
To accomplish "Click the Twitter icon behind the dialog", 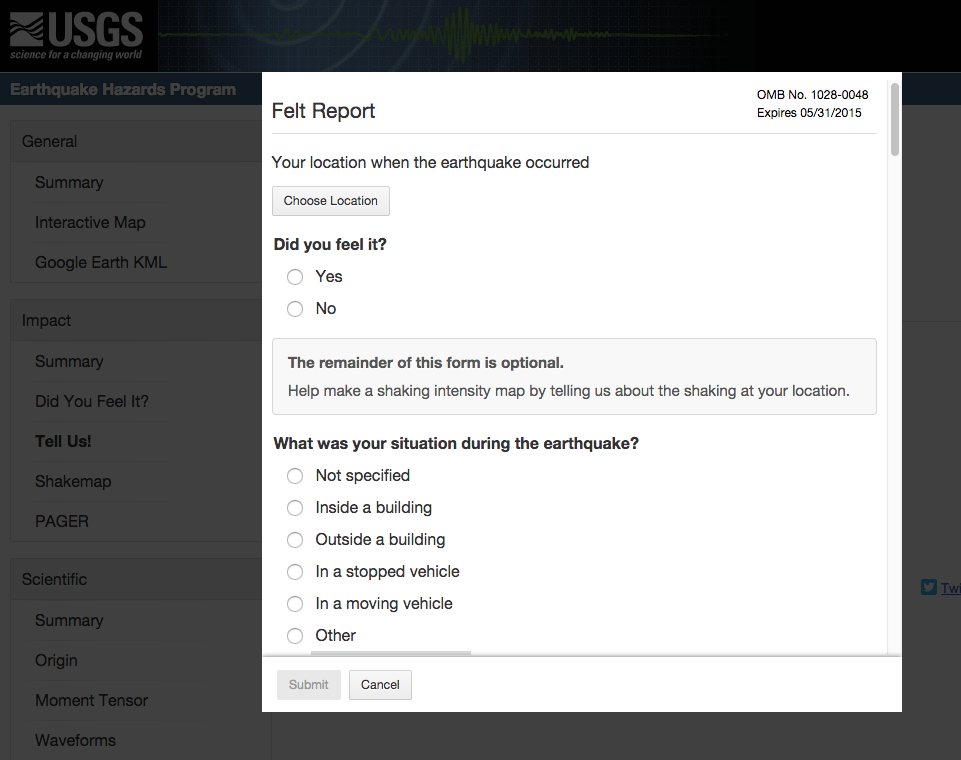I will pyautogui.click(x=929, y=587).
